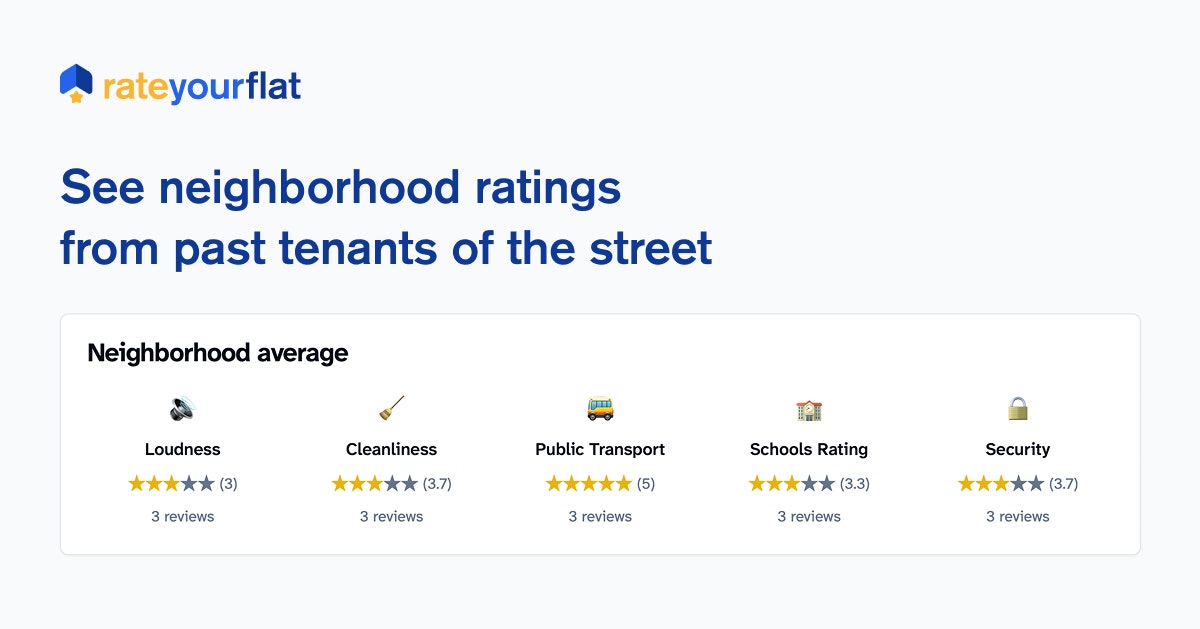
Task: Click the rateyourflat house logo icon
Action: [76, 84]
